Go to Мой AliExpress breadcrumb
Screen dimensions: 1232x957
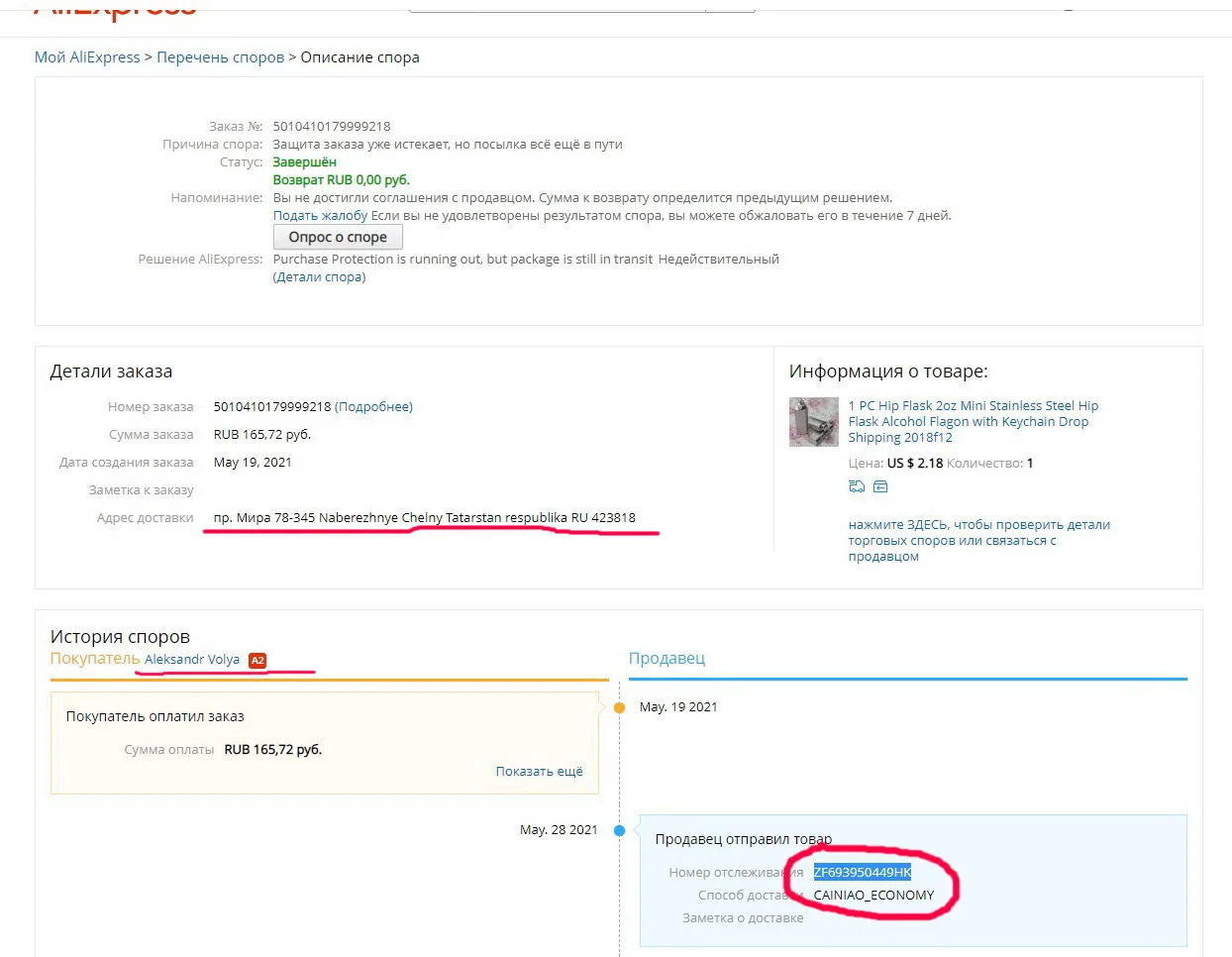pyautogui.click(x=87, y=57)
